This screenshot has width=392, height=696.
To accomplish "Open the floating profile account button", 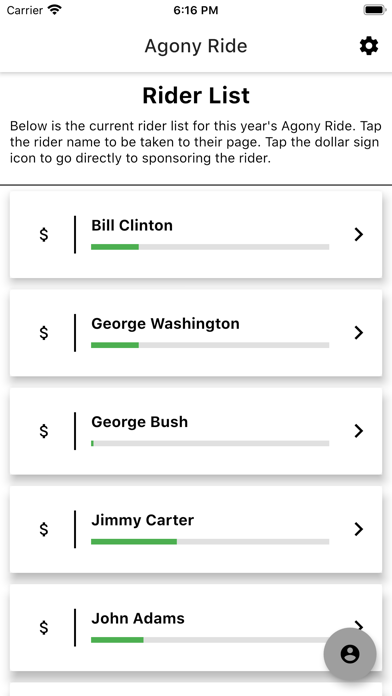I will click(x=350, y=654).
